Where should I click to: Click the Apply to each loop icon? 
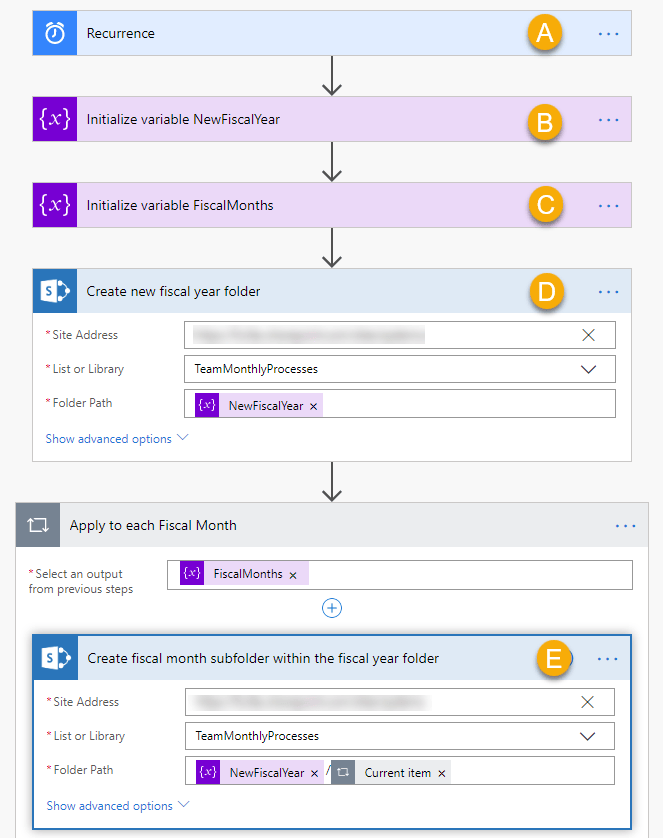38,525
